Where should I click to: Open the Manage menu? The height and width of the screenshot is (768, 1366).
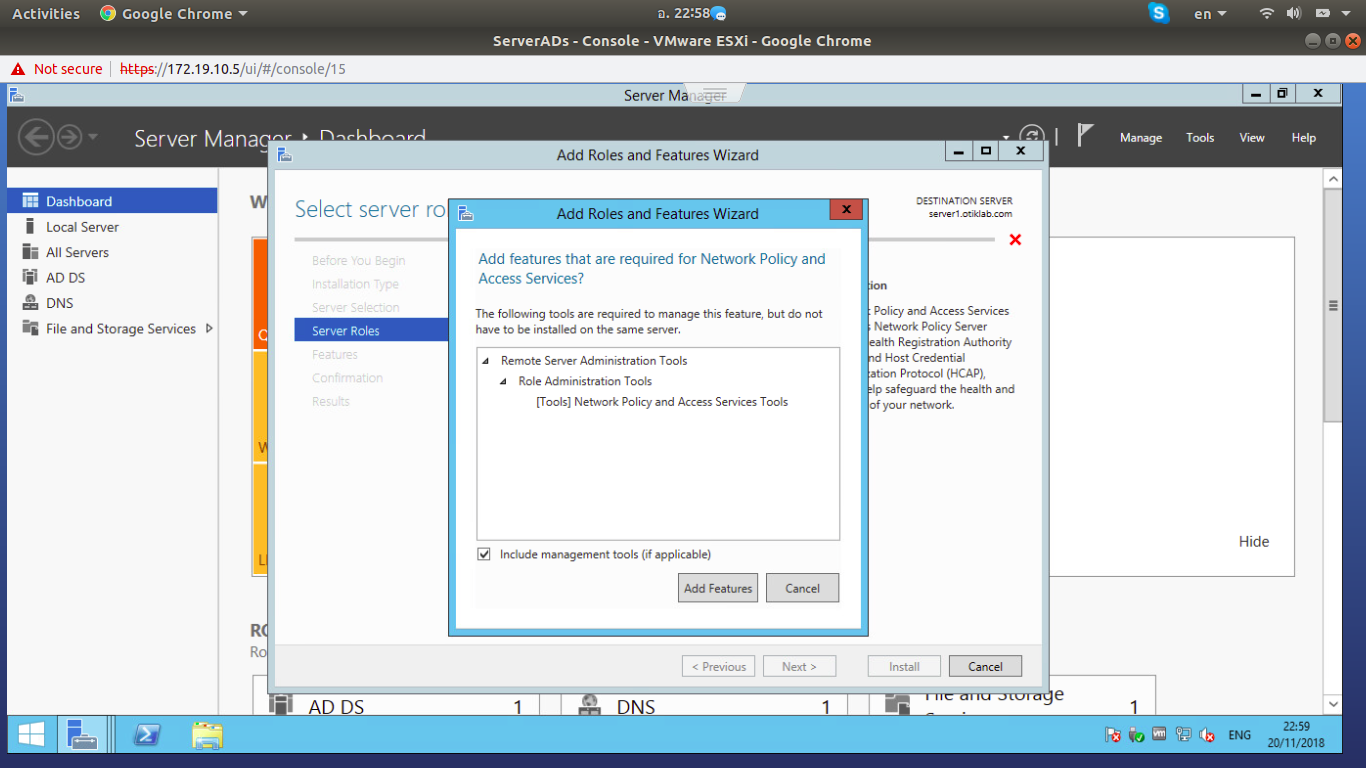(x=1141, y=138)
